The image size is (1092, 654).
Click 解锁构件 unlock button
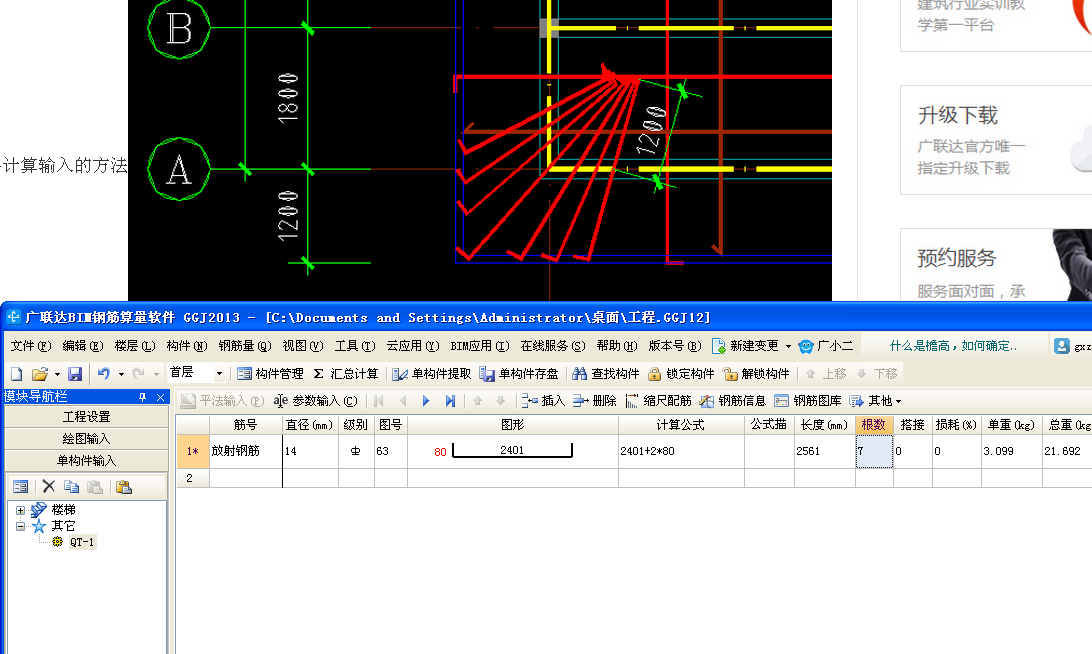click(756, 374)
